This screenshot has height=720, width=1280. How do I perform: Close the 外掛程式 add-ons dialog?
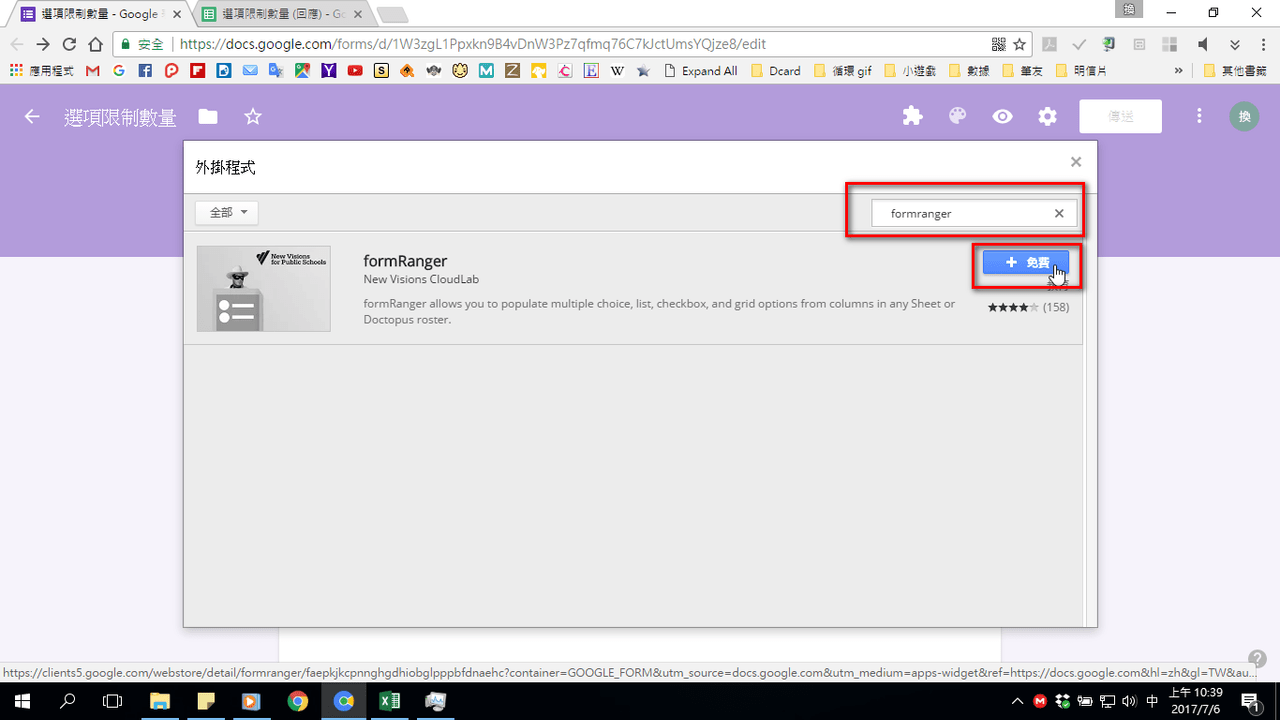point(1076,162)
